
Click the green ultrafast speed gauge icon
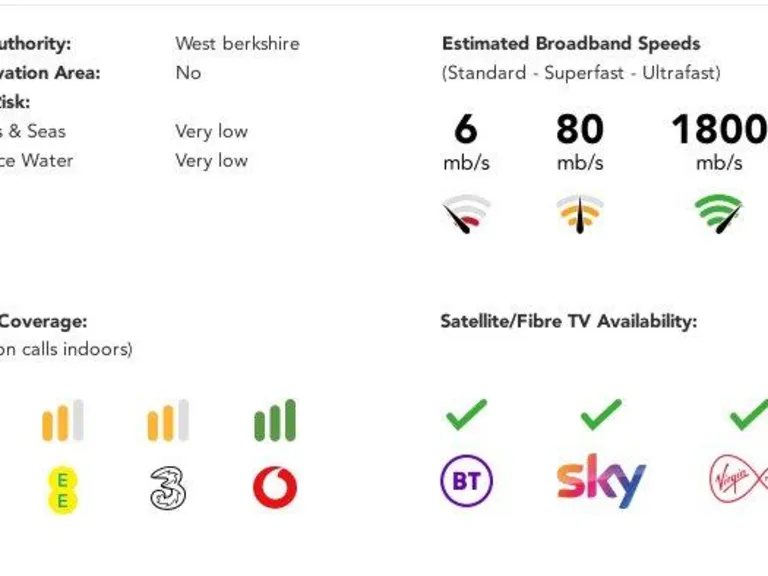[x=719, y=213]
